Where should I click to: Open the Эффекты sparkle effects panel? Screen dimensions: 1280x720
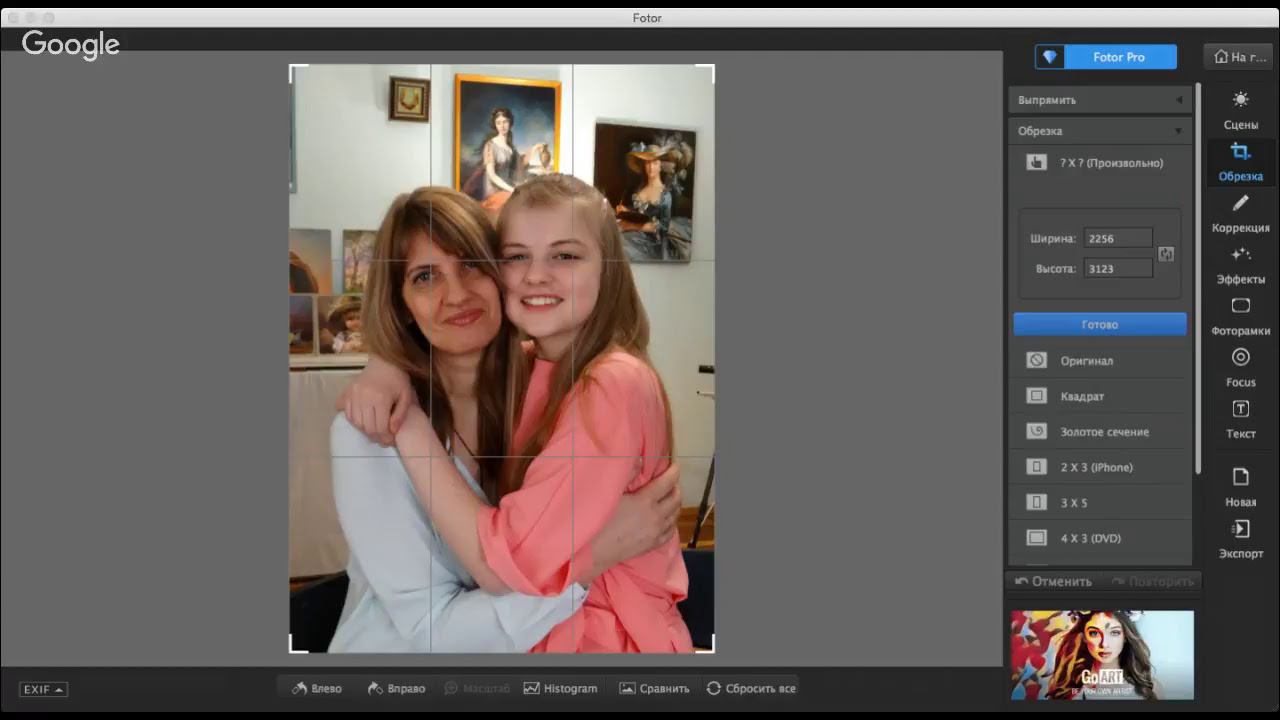[x=1240, y=265]
